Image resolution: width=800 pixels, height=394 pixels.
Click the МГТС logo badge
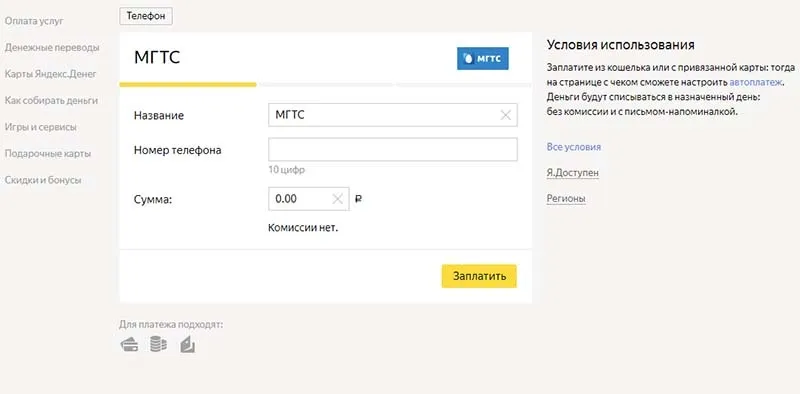[x=483, y=59]
